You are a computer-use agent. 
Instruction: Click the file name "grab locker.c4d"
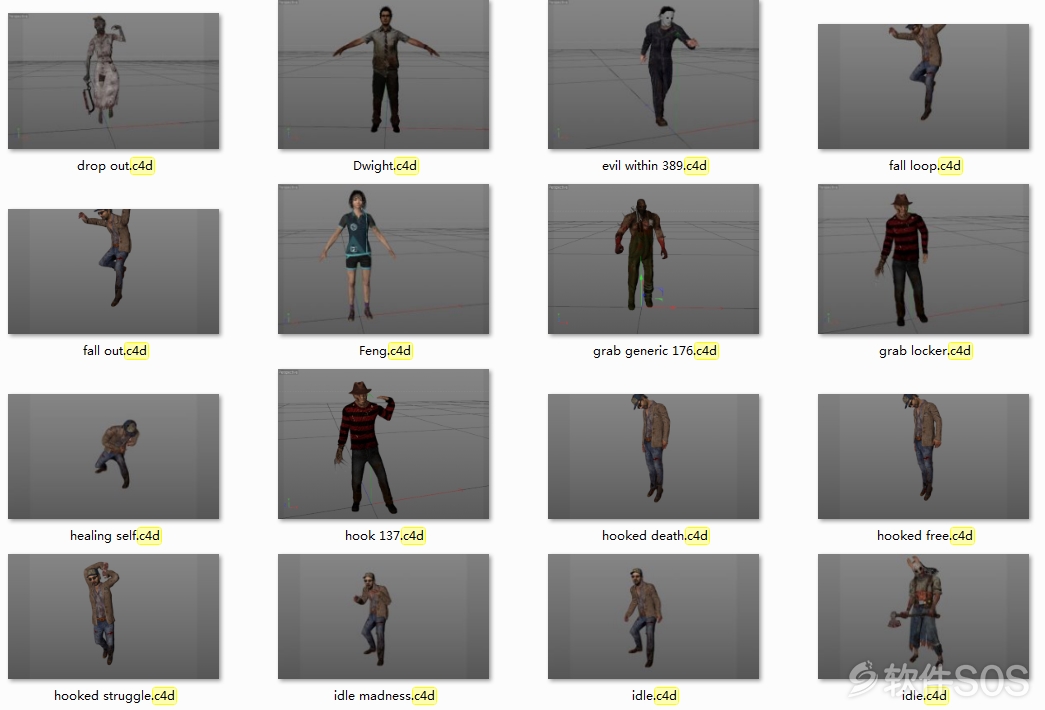(x=924, y=350)
